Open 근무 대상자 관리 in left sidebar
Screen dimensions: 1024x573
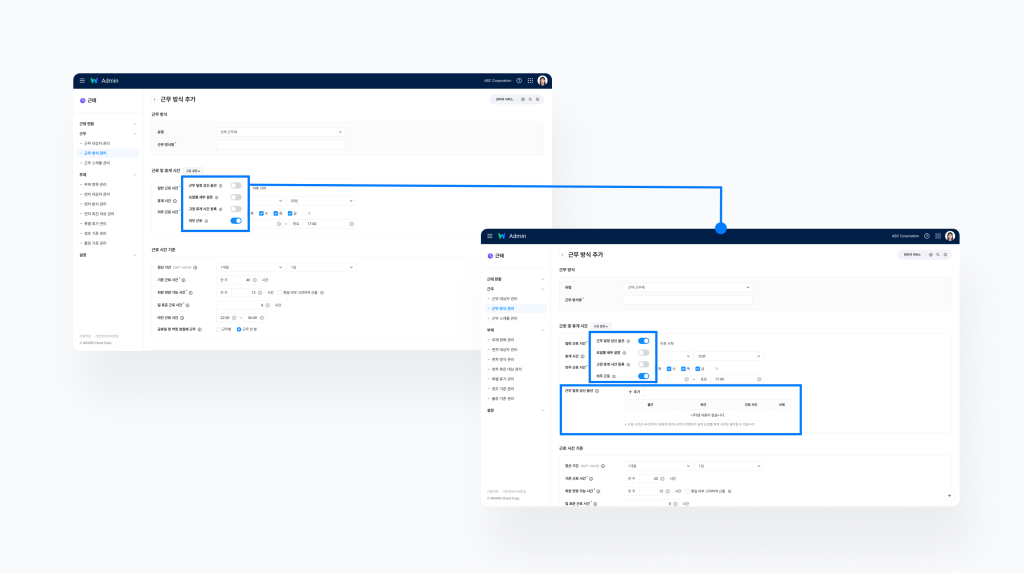pos(97,143)
